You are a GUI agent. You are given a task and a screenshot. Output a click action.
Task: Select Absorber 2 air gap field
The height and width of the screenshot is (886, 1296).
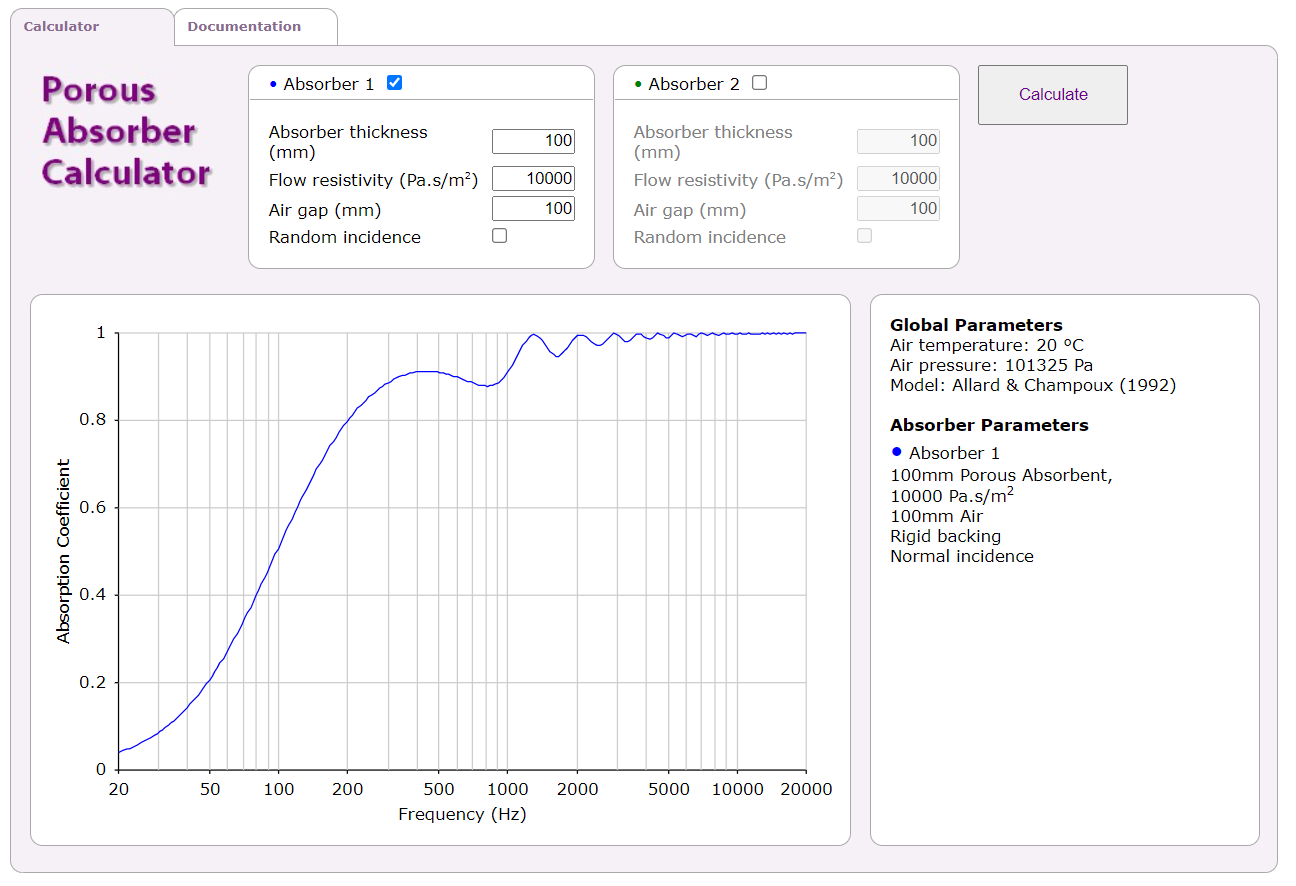(x=898, y=208)
